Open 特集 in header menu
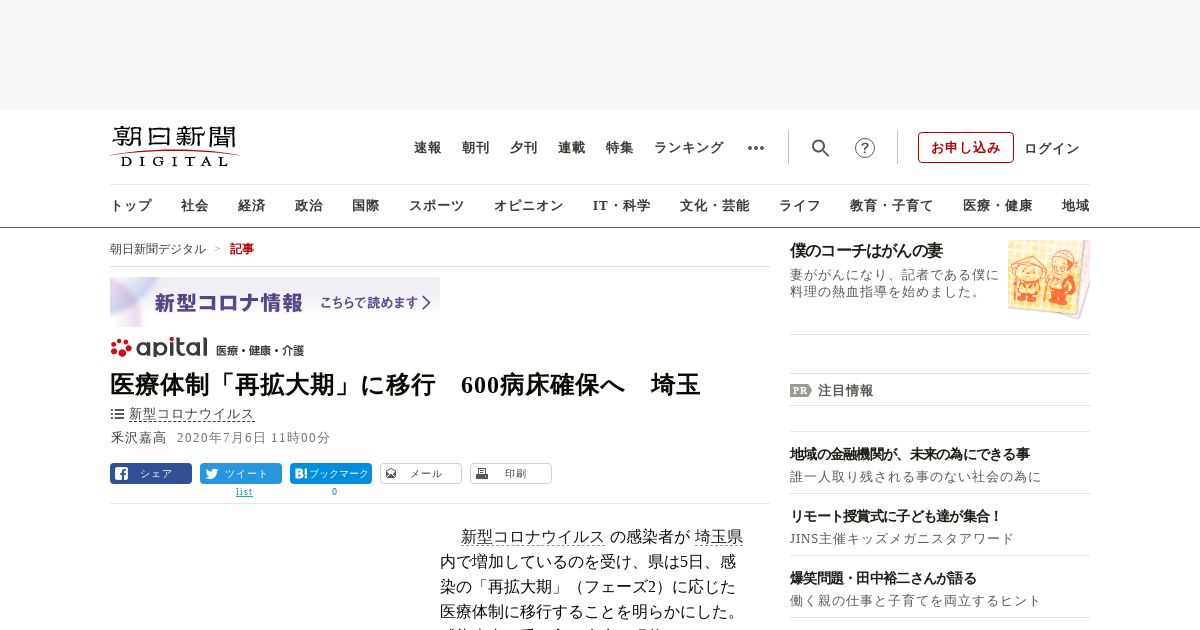The height and width of the screenshot is (630, 1200). (620, 148)
